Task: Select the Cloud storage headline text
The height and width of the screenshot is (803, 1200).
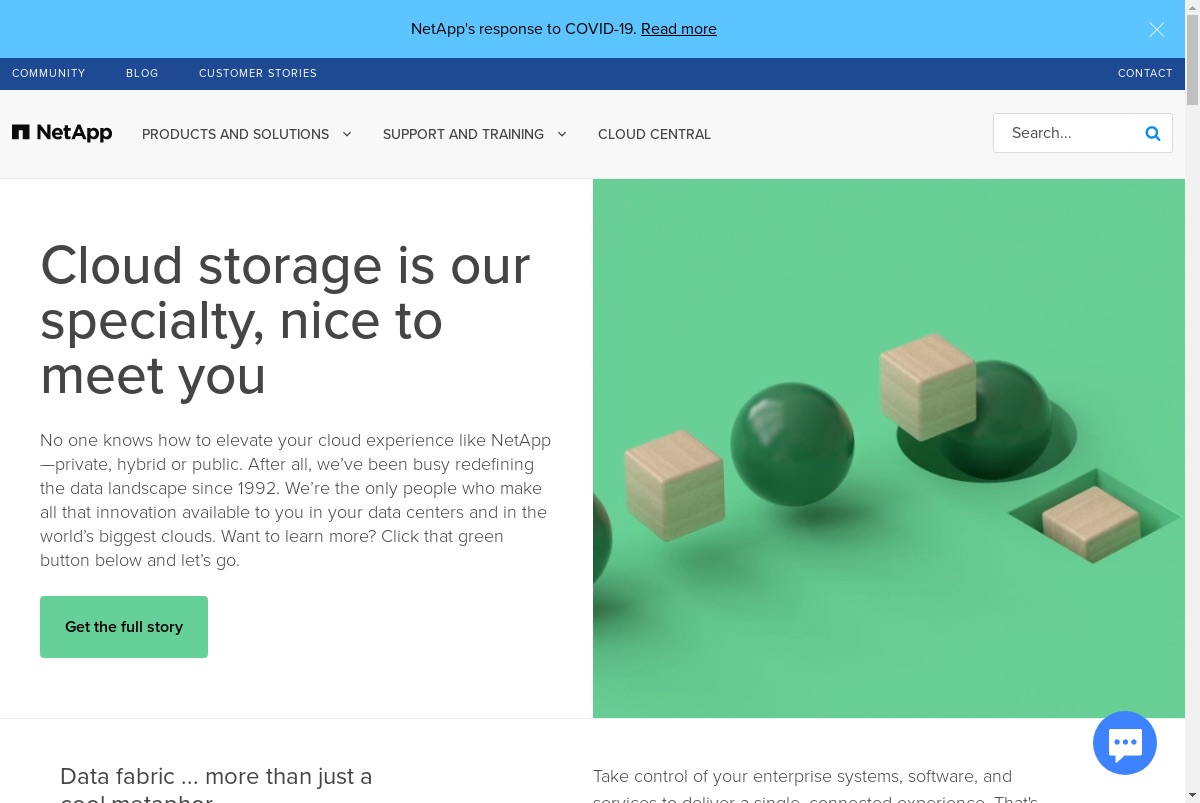Action: click(285, 320)
